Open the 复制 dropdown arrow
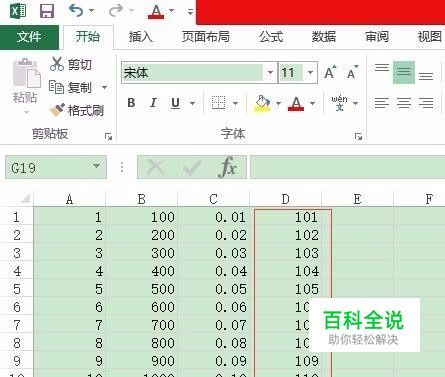Image resolution: width=445 pixels, height=377 pixels. pos(104,87)
